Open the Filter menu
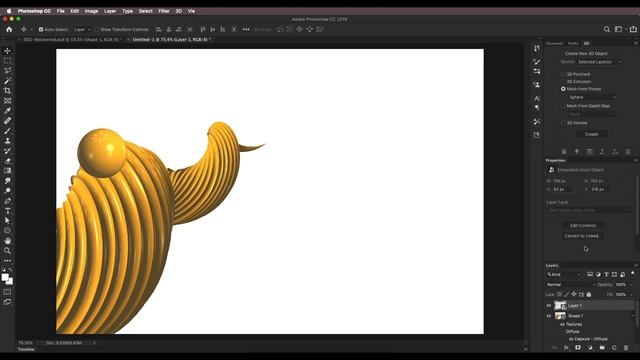Viewport: 640px width, 360px height. click(x=164, y=11)
